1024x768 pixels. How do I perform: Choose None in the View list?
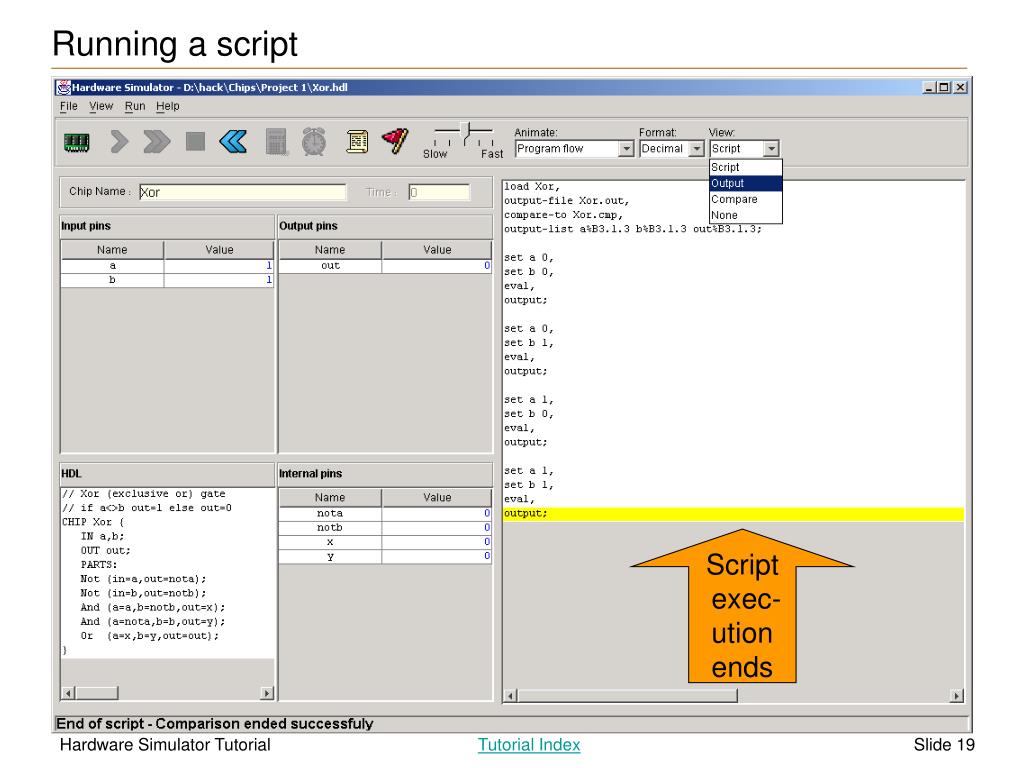point(746,216)
